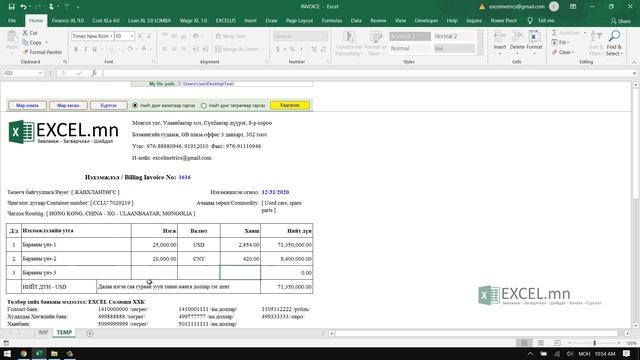Click the Share button

coord(620,21)
